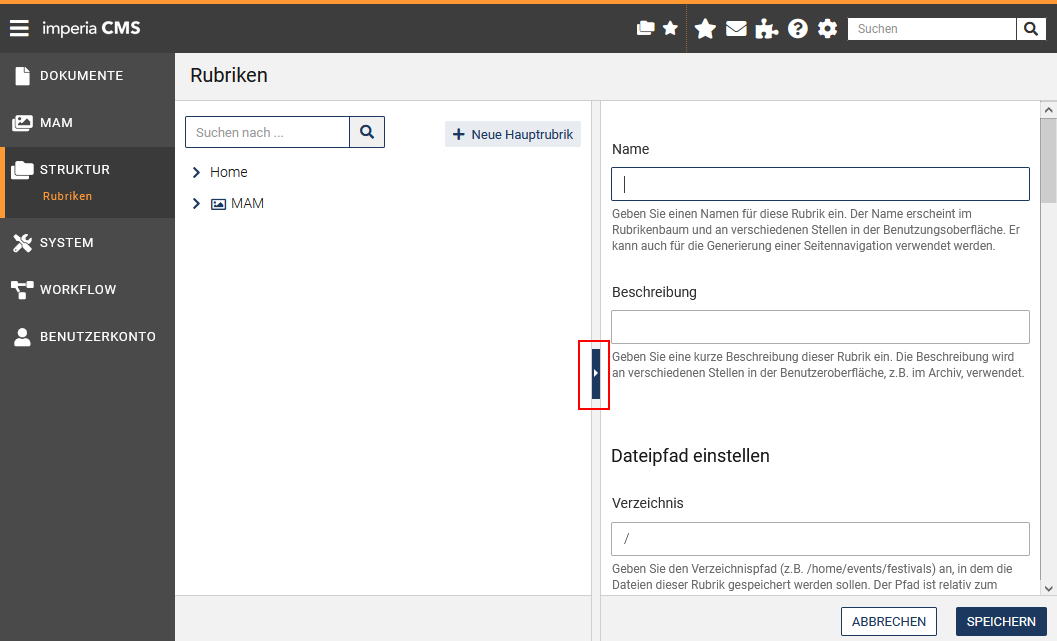Open the envelope messages icon

pos(736,29)
